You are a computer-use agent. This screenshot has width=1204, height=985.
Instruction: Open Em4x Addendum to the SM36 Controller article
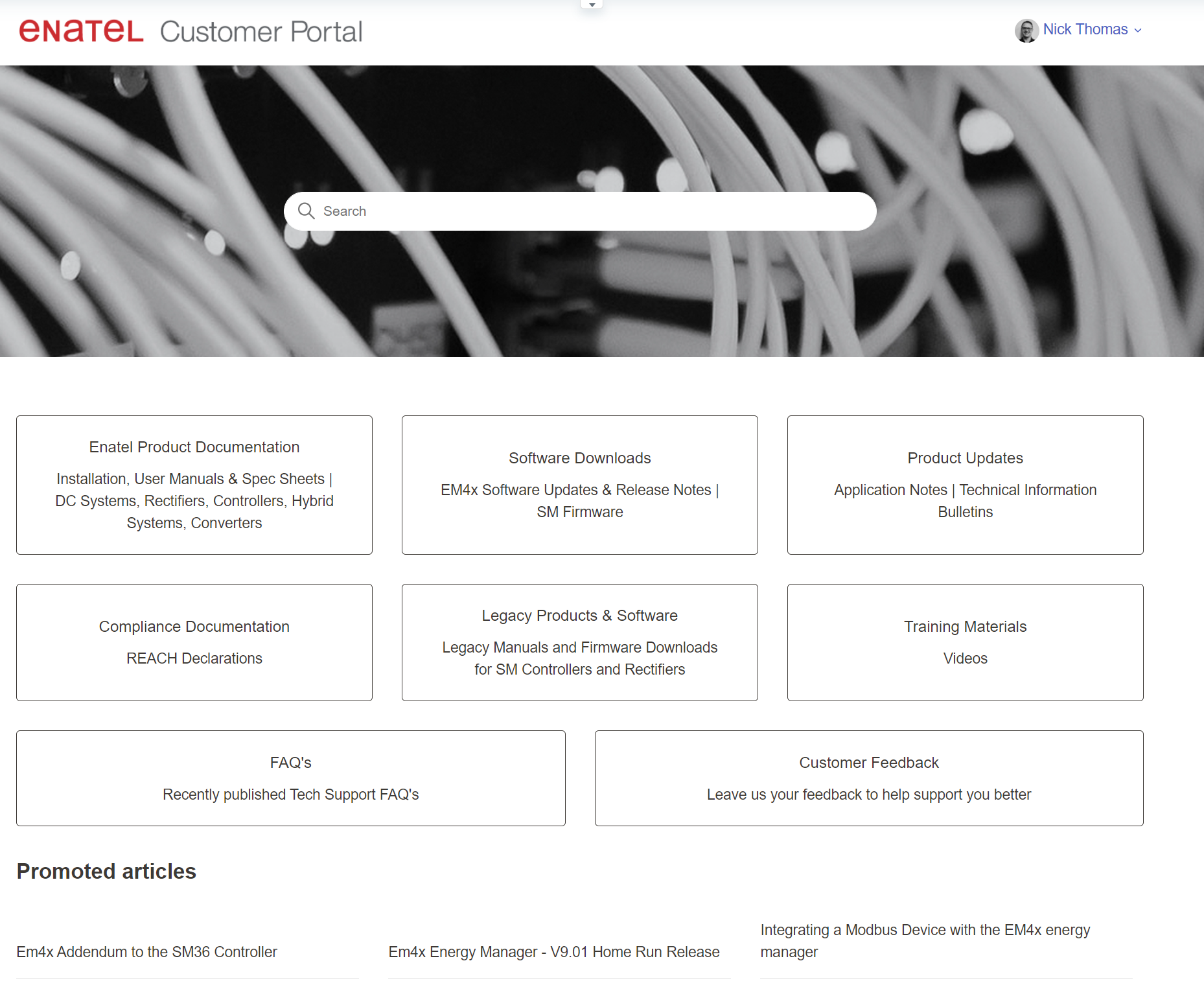147,952
